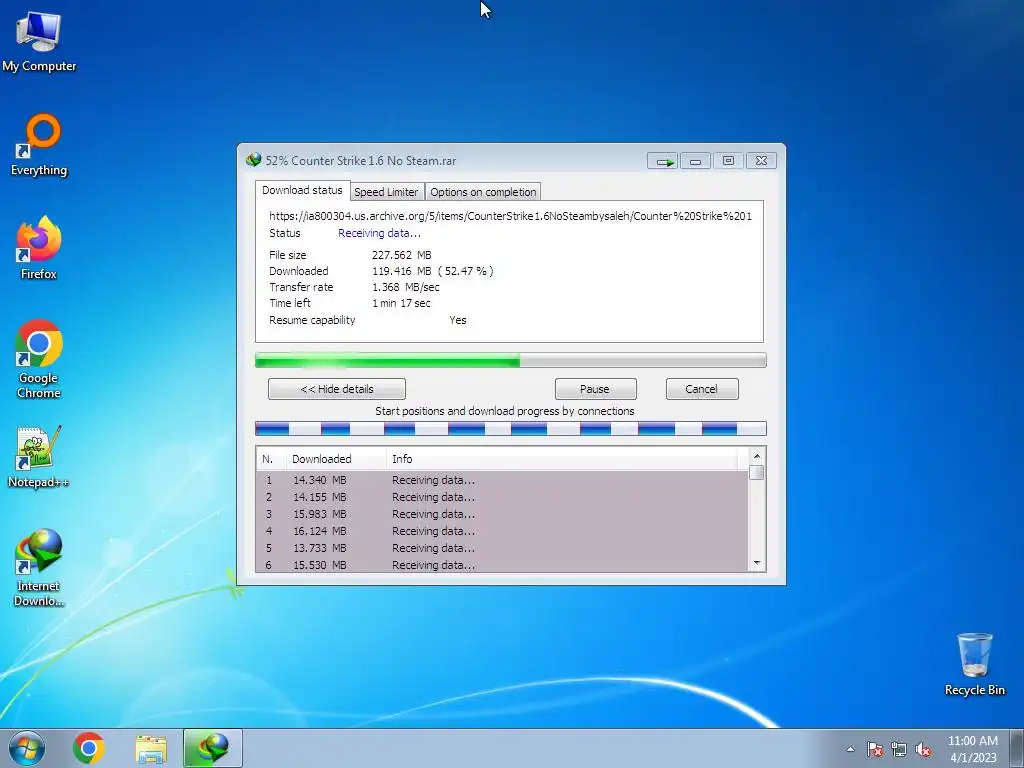Screen dimensions: 1024x768
Task: Open Windows Explorer from the taskbar
Action: click(x=151, y=748)
